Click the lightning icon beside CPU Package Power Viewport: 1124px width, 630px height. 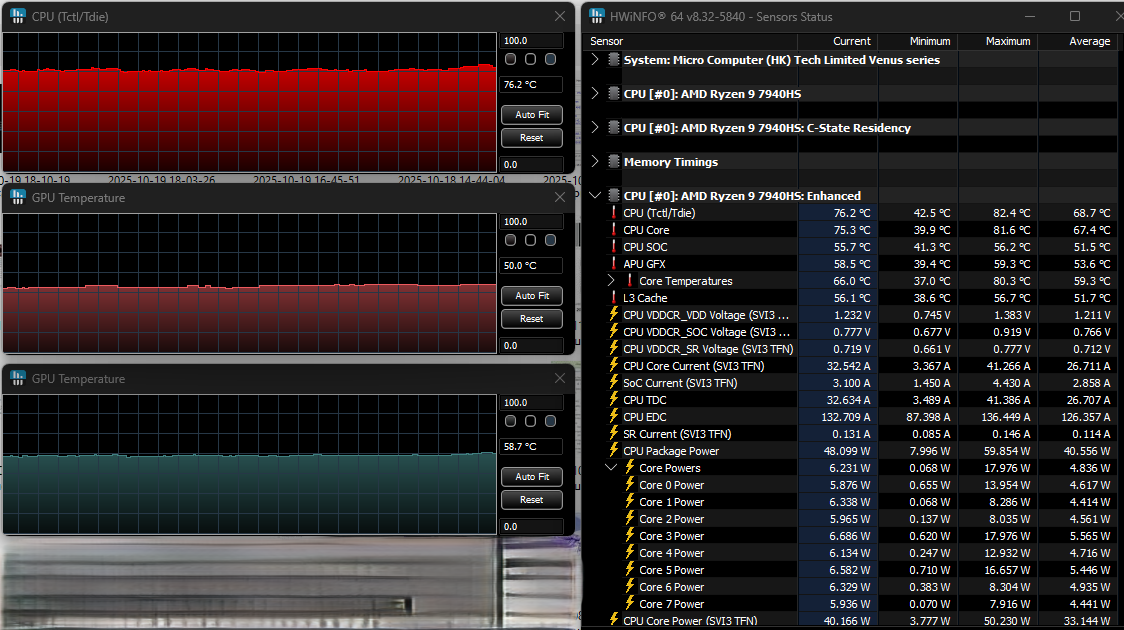(614, 451)
